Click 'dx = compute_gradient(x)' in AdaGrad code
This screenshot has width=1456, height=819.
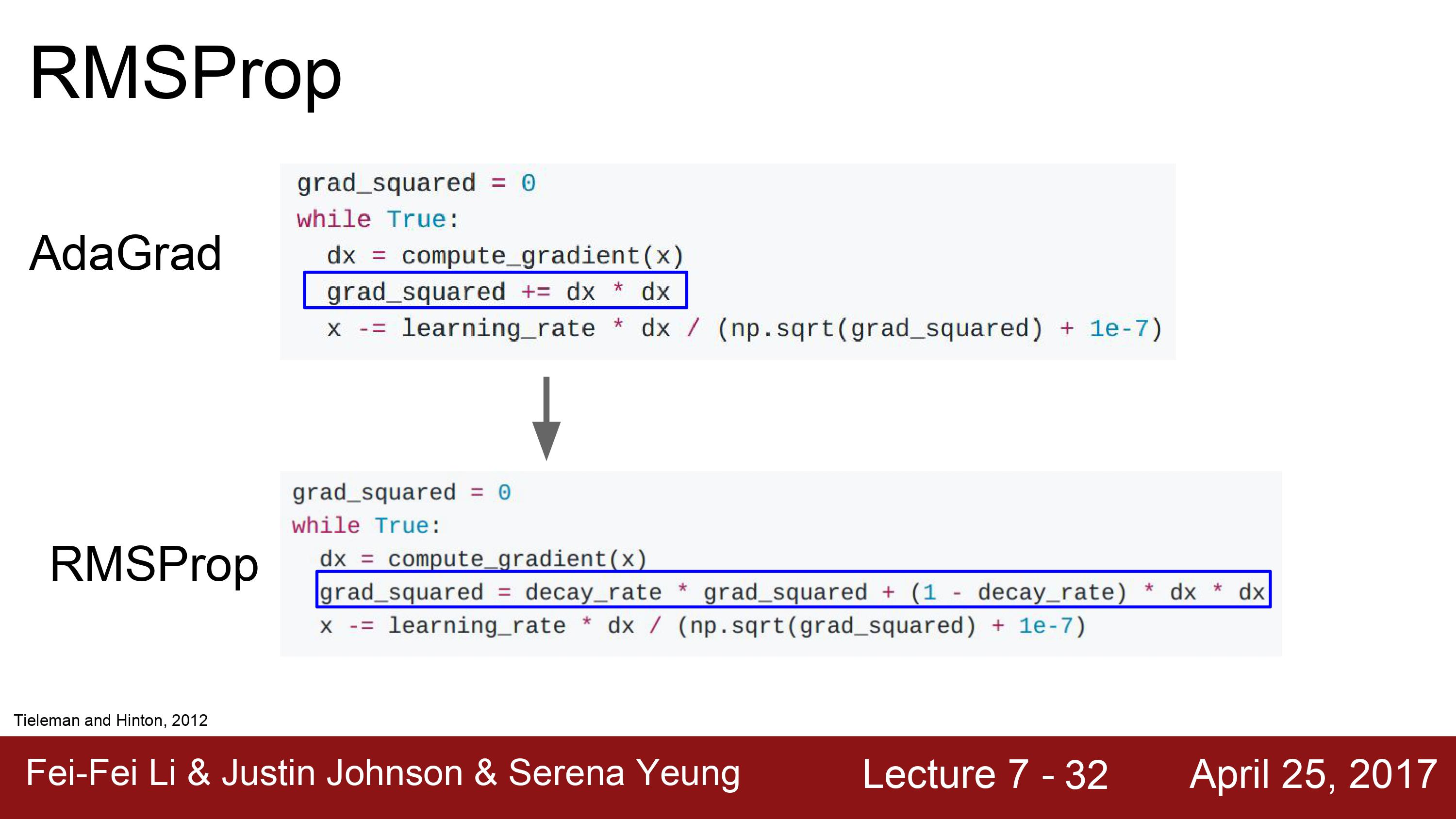coord(505,256)
